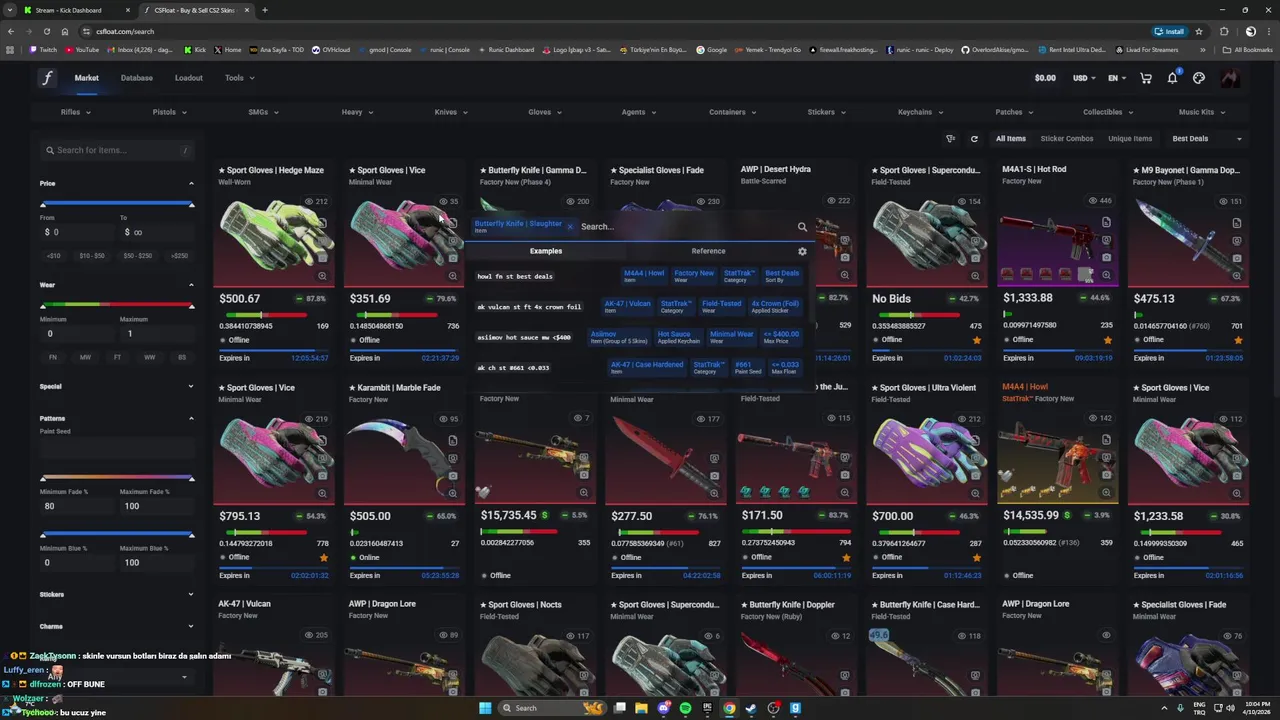The height and width of the screenshot is (720, 1280).
Task: Open the Stickers category dropdown
Action: (826, 112)
